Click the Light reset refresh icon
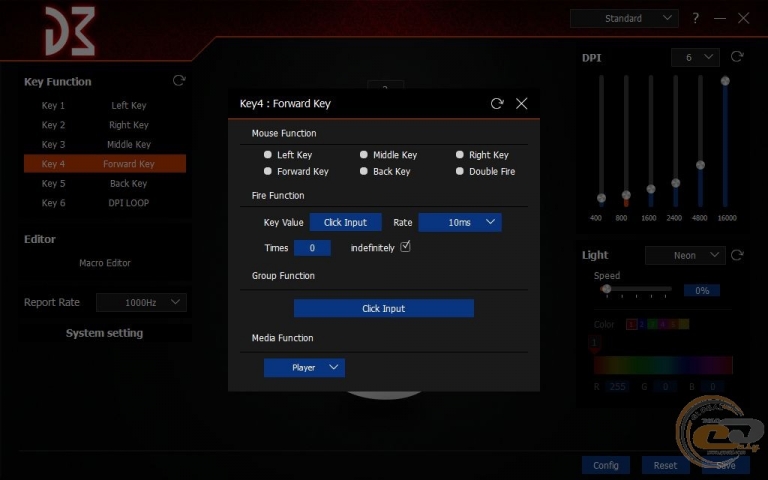The width and height of the screenshot is (768, 480). [737, 255]
